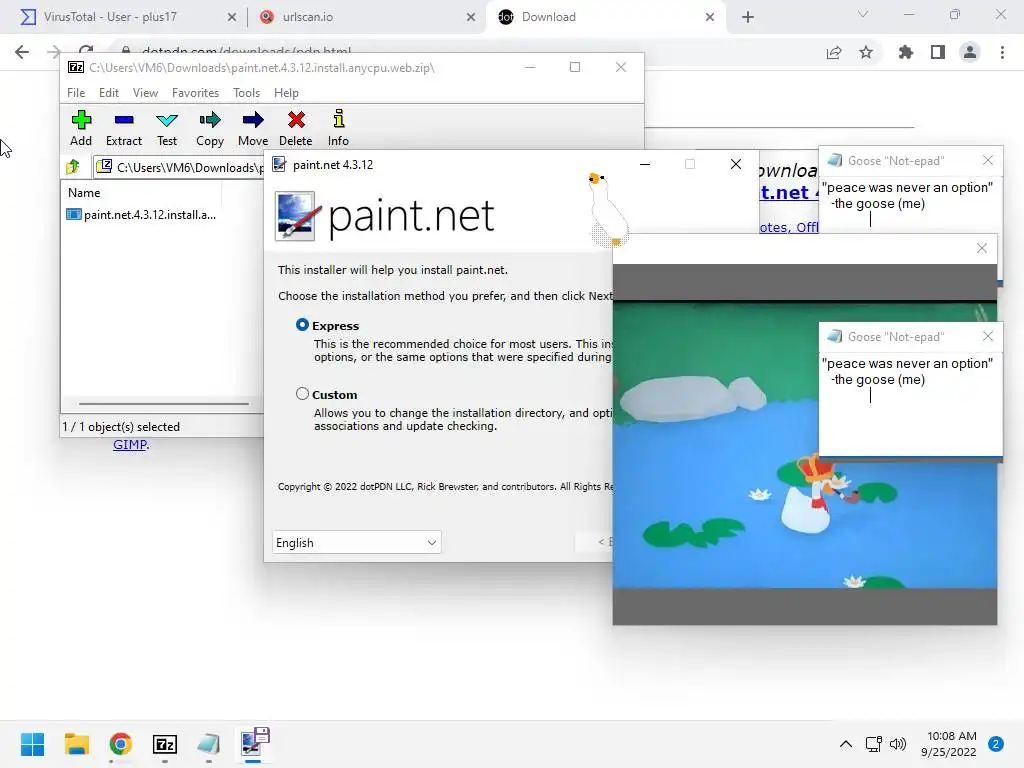1024x768 pixels.
Task: Close the paint.net 4.3.12 installer window
Action: coord(736,164)
